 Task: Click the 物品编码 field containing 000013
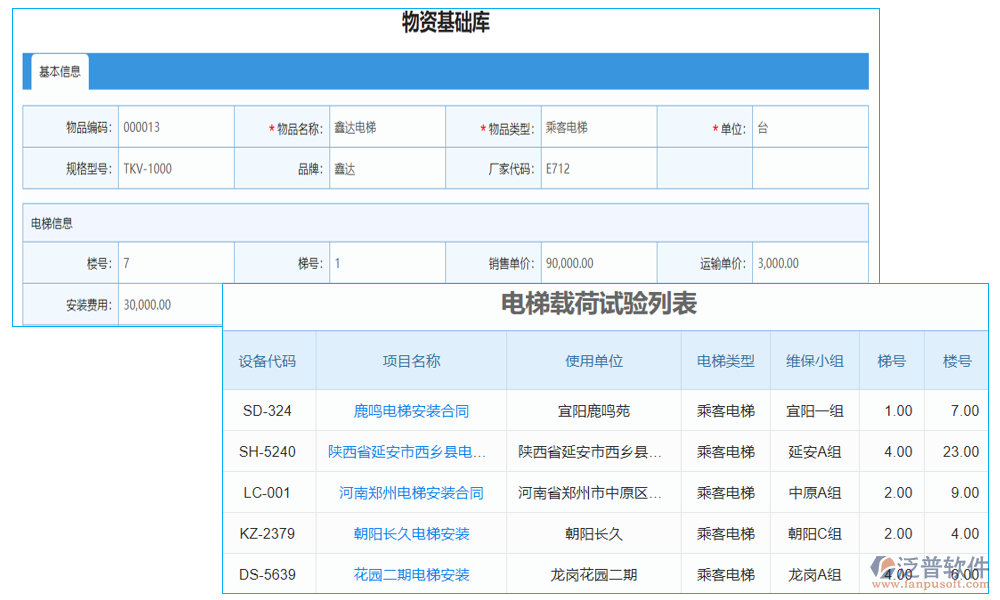click(x=175, y=127)
